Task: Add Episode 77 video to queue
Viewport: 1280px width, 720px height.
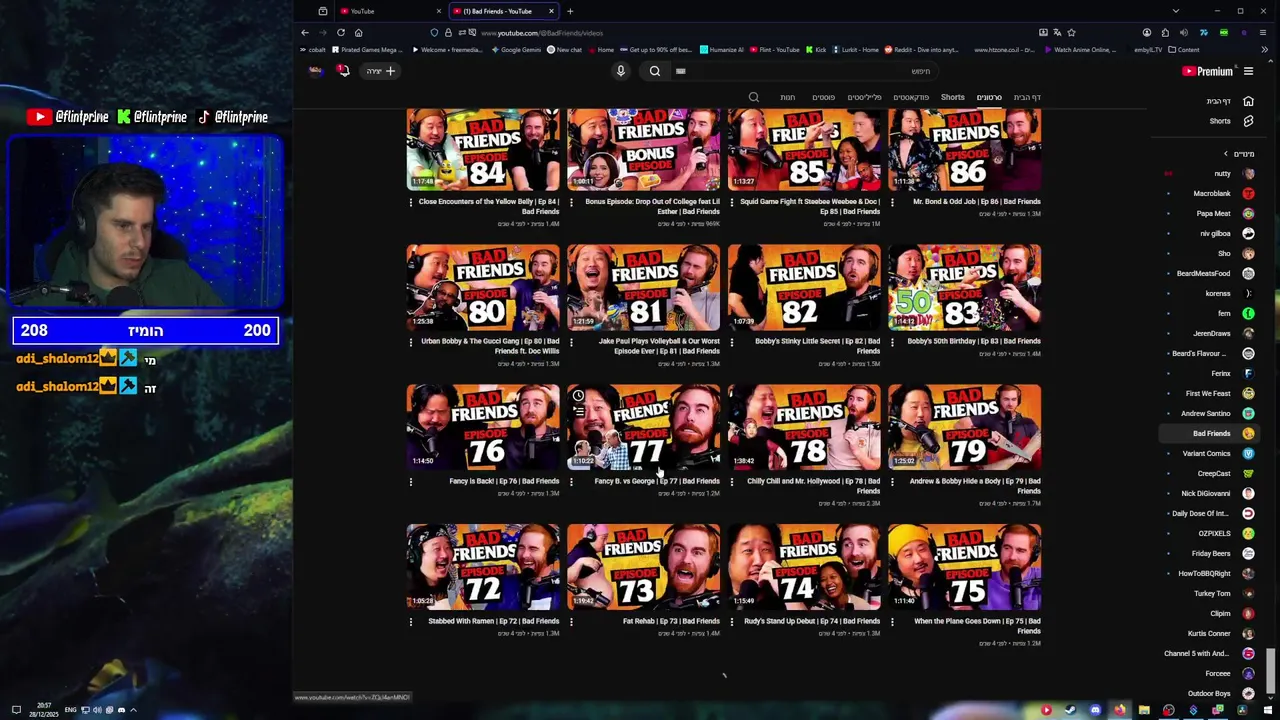Action: click(578, 411)
